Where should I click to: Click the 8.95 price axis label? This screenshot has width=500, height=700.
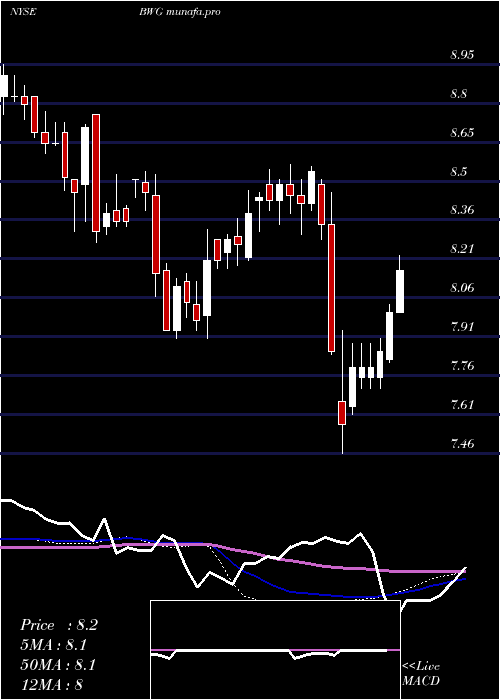(462, 55)
